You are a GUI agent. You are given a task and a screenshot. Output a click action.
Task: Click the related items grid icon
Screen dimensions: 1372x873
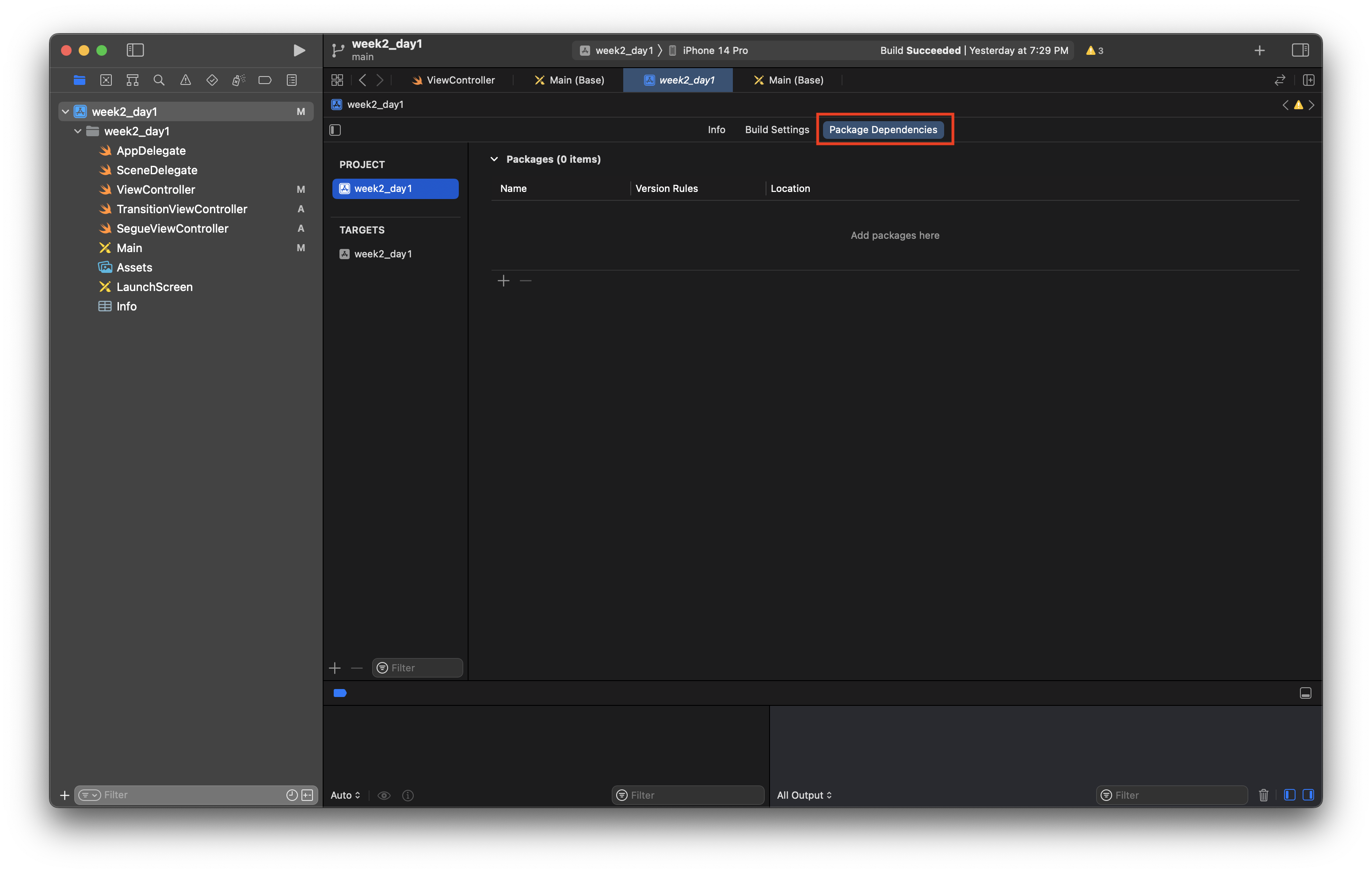click(x=337, y=80)
